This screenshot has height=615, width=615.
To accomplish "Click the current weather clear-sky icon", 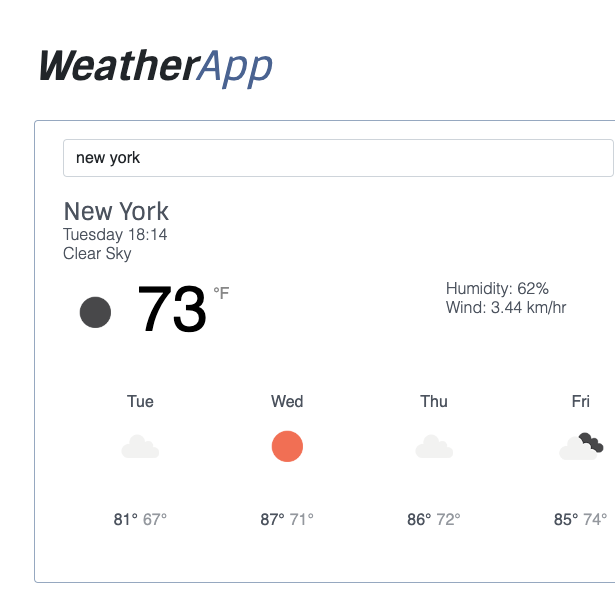I will [x=95, y=312].
